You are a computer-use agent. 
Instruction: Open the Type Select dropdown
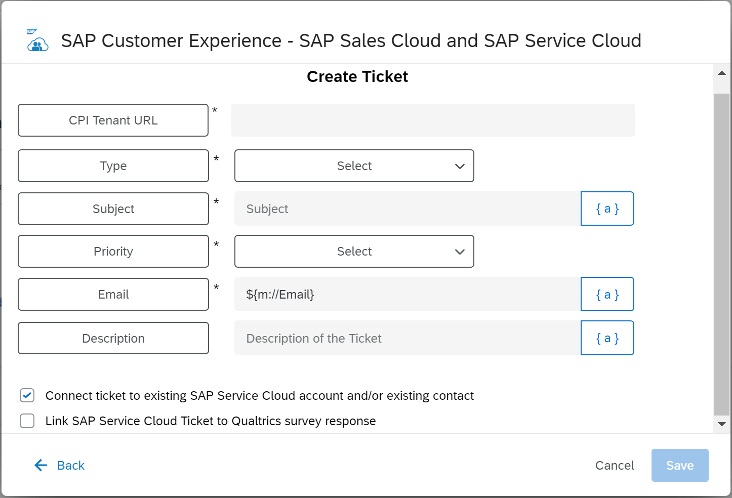point(354,166)
